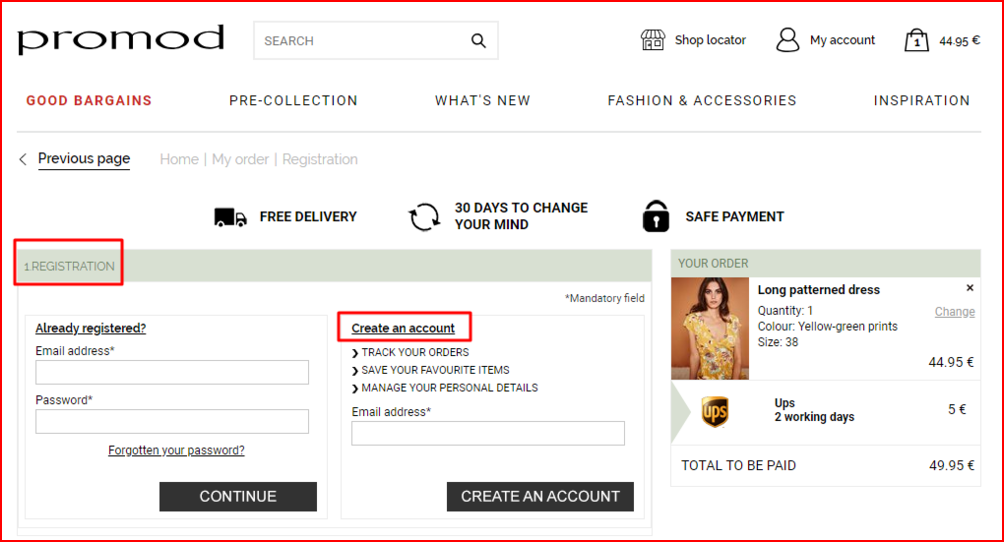1004x542 pixels.
Task: Open GOOD BARGAINS menu
Action: (x=89, y=101)
